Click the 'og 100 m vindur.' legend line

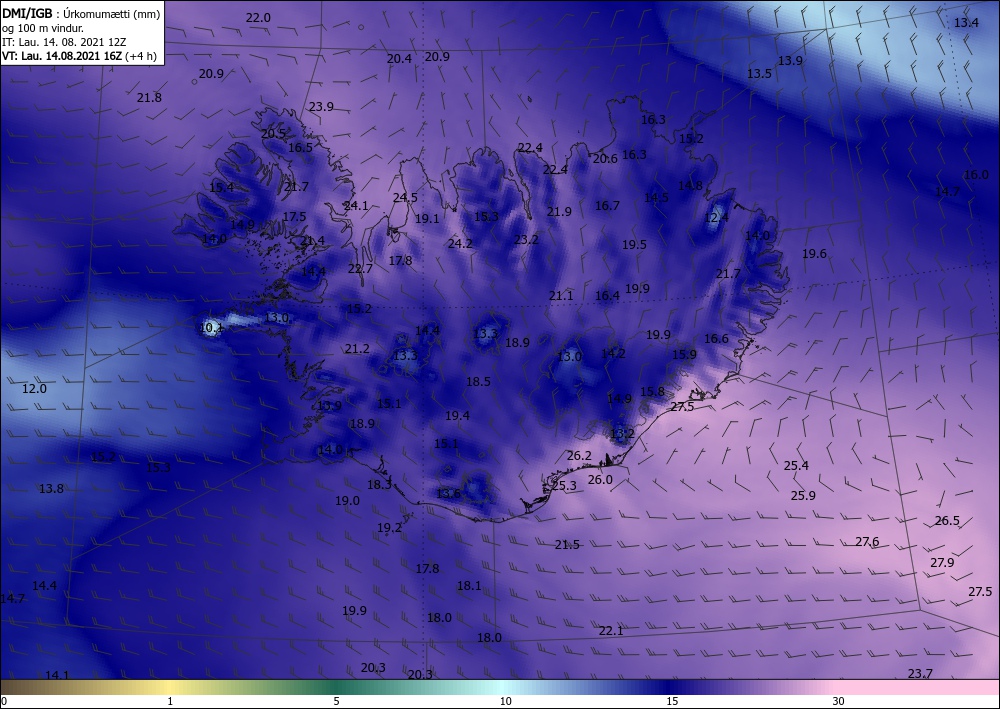(x=43, y=28)
